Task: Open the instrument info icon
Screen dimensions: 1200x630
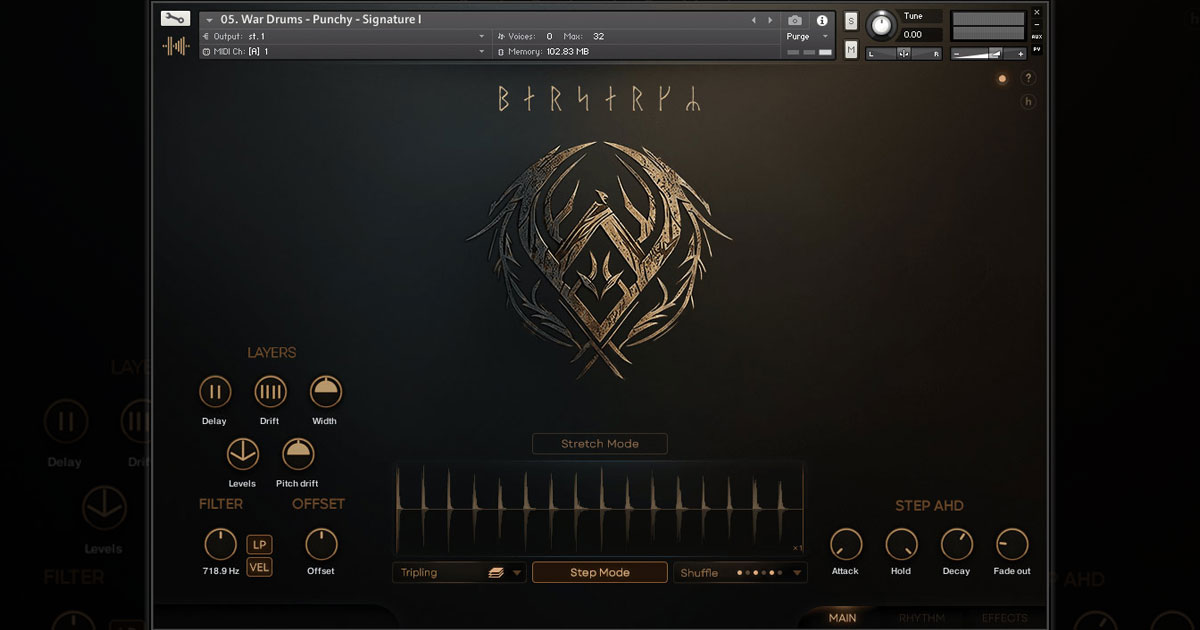Action: pos(822,20)
